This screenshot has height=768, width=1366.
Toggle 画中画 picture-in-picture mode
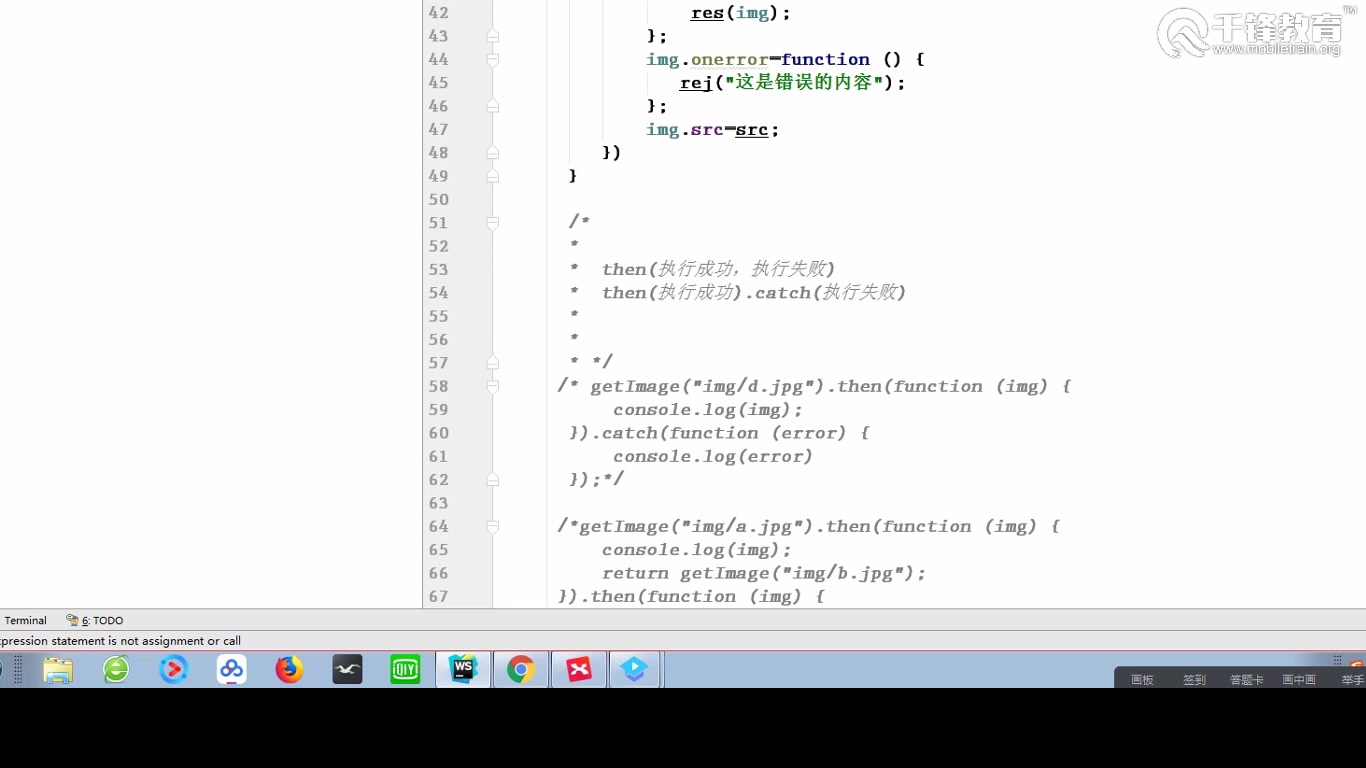1299,680
